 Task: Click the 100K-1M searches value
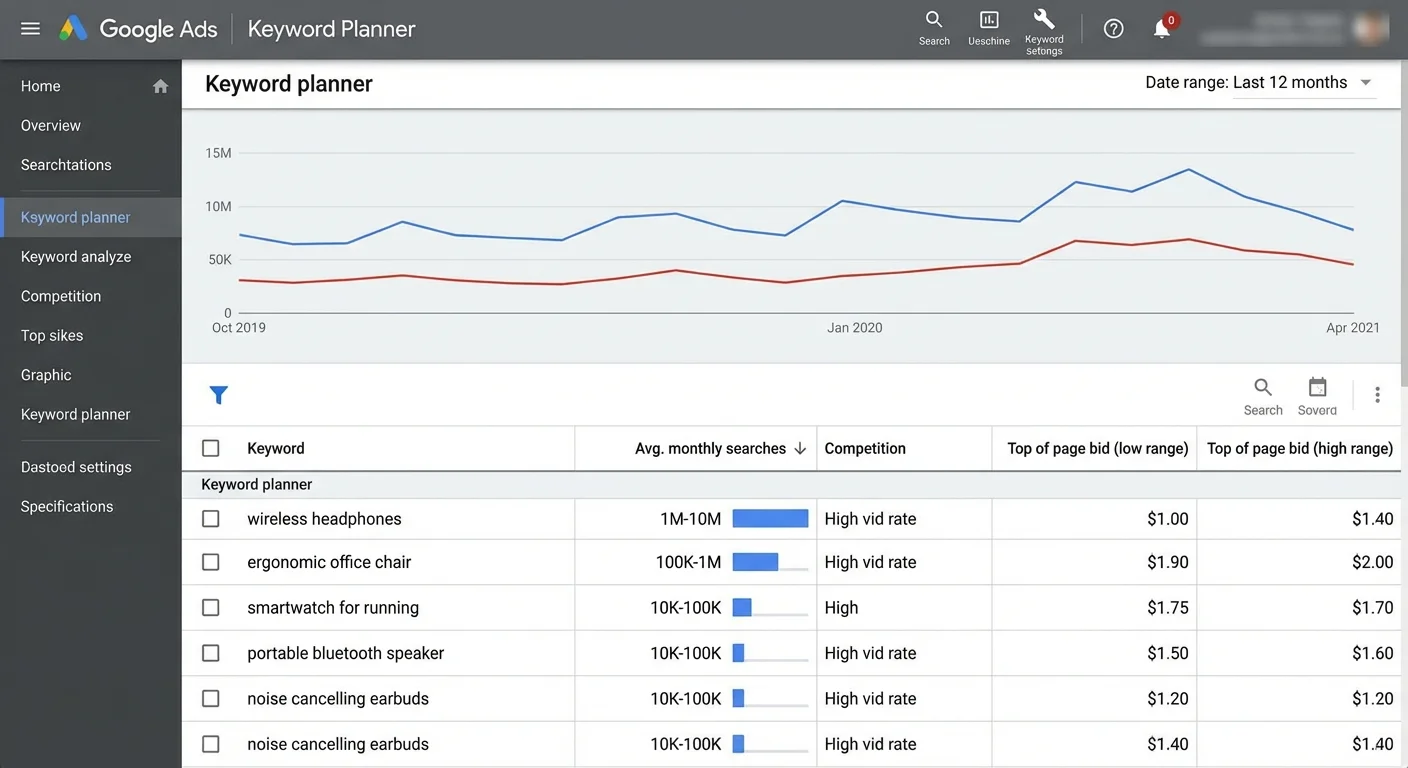click(x=688, y=562)
